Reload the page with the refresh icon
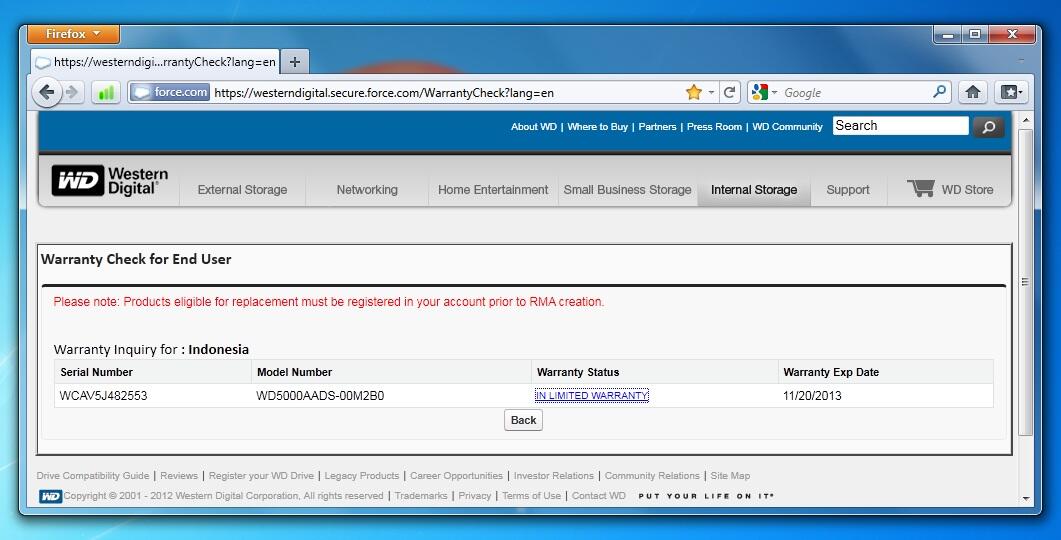Screen dimensions: 1061x540 coord(729,92)
